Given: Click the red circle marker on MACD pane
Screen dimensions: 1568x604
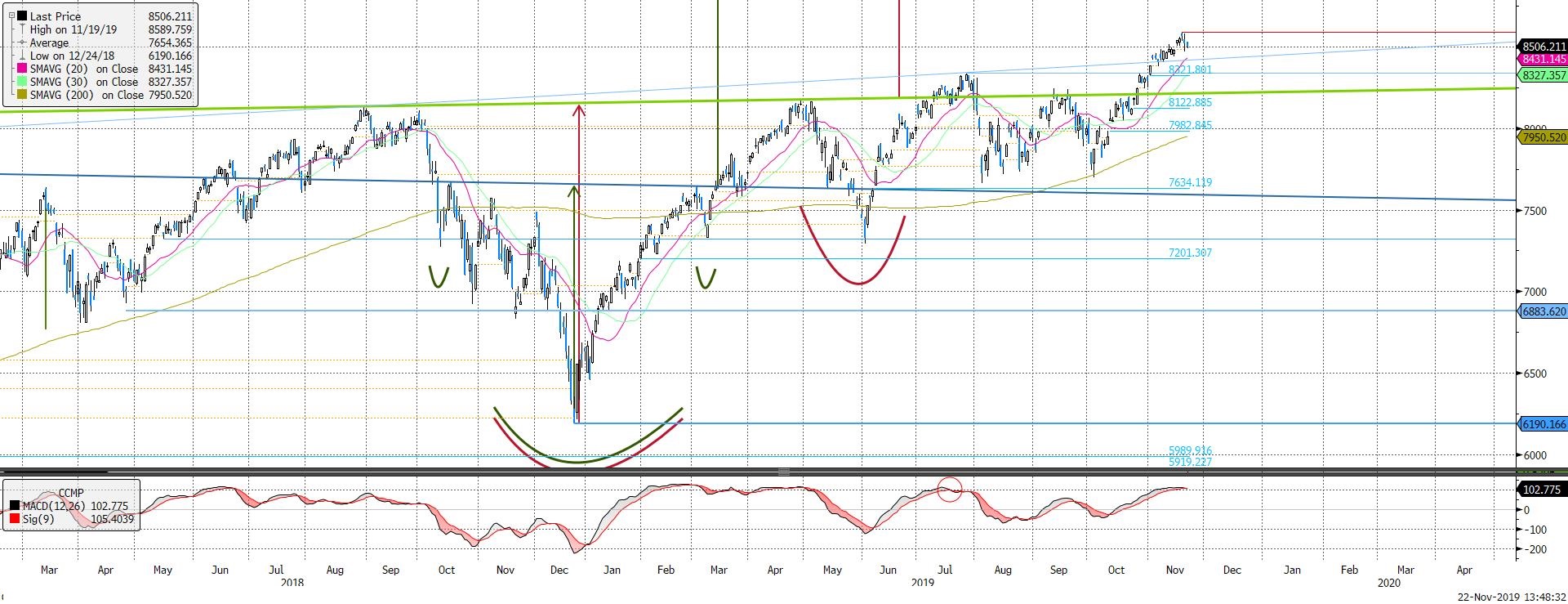Looking at the screenshot, I should 949,490.
